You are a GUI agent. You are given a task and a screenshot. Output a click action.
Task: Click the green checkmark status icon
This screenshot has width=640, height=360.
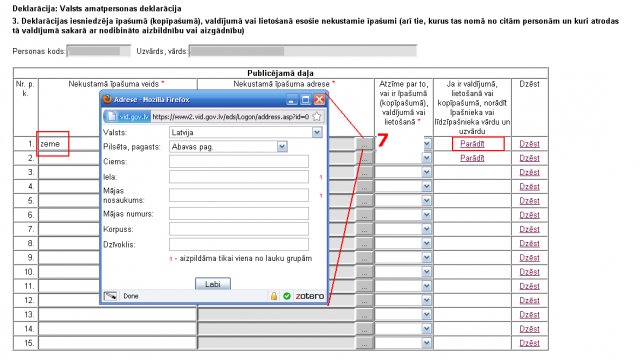pyautogui.click(x=287, y=296)
